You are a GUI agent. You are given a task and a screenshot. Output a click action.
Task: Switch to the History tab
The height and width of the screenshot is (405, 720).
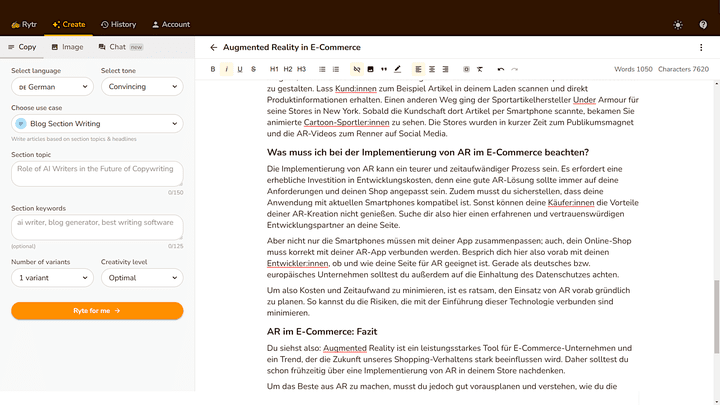[x=118, y=24]
